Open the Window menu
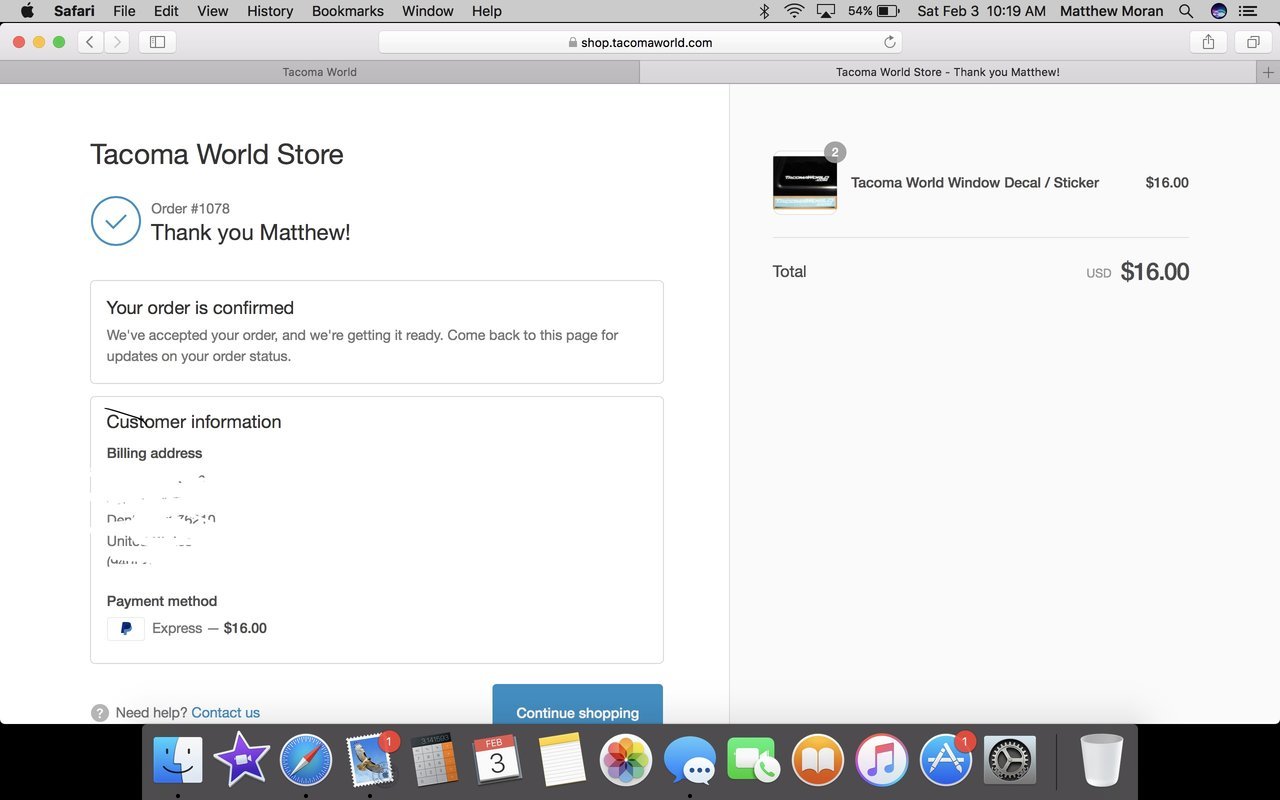 (x=428, y=11)
